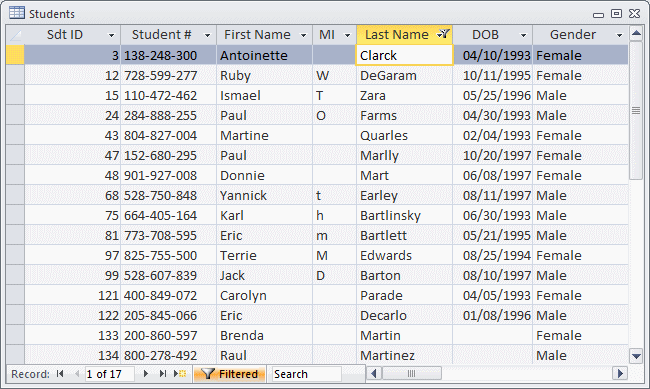Image resolution: width=650 pixels, height=389 pixels.
Task: Advance to the next record
Action: click(146, 374)
